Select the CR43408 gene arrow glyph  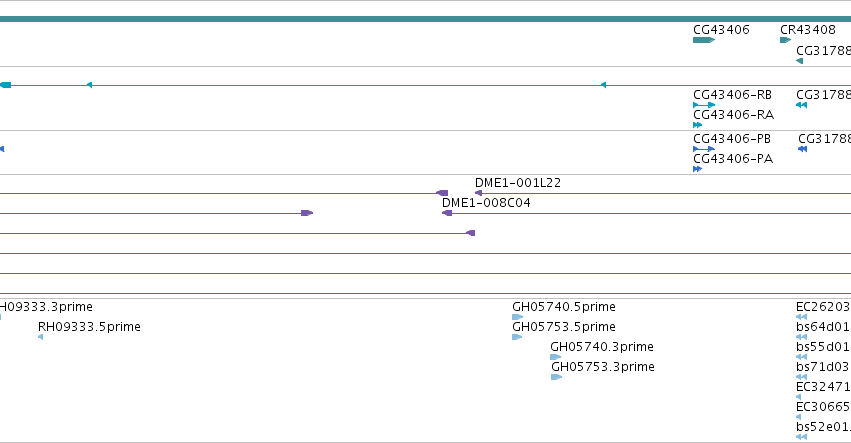[785, 40]
